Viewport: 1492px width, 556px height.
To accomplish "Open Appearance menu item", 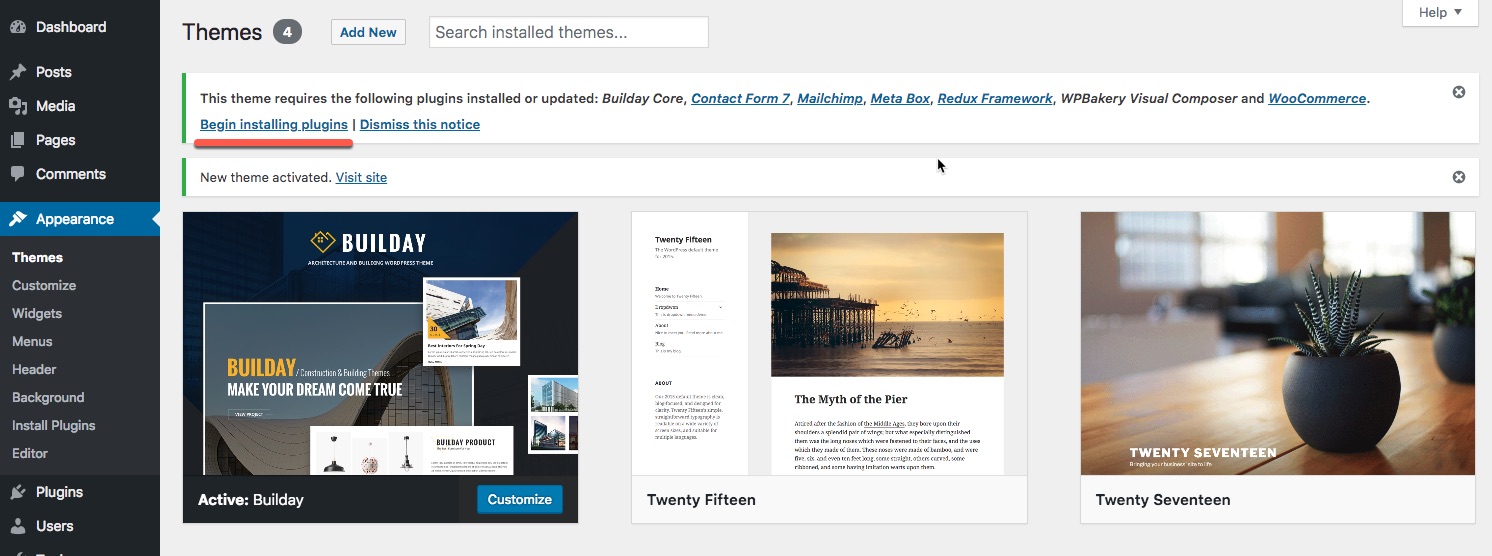I will (80, 219).
